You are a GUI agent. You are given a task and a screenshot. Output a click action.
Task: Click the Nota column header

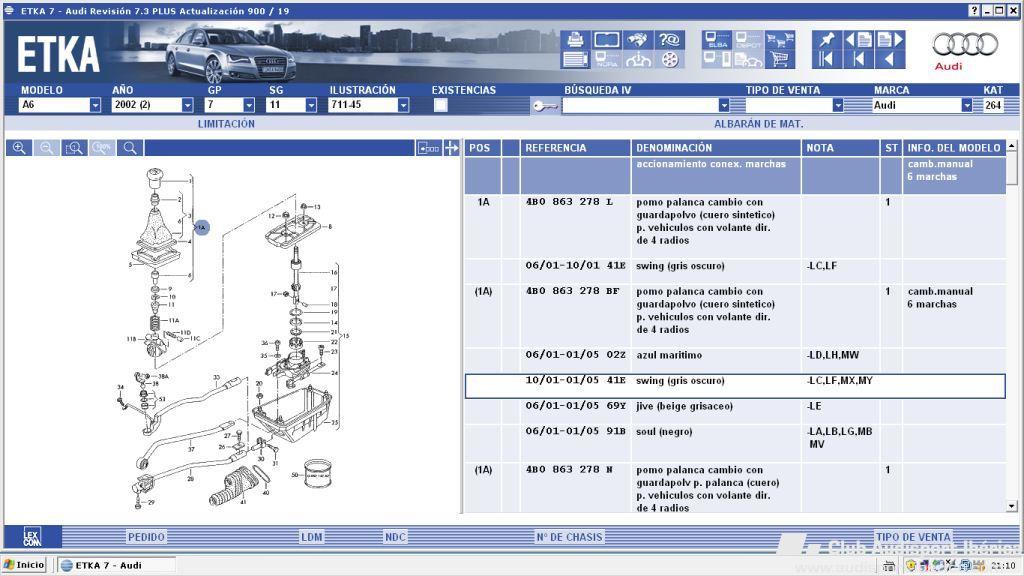pos(840,148)
